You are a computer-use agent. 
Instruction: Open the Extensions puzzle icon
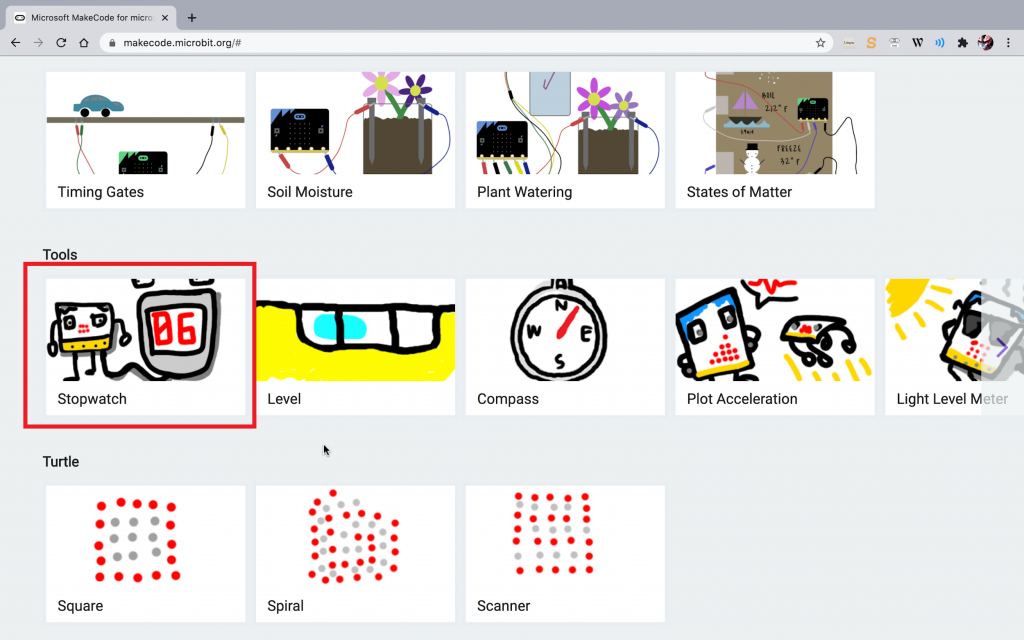tap(962, 42)
